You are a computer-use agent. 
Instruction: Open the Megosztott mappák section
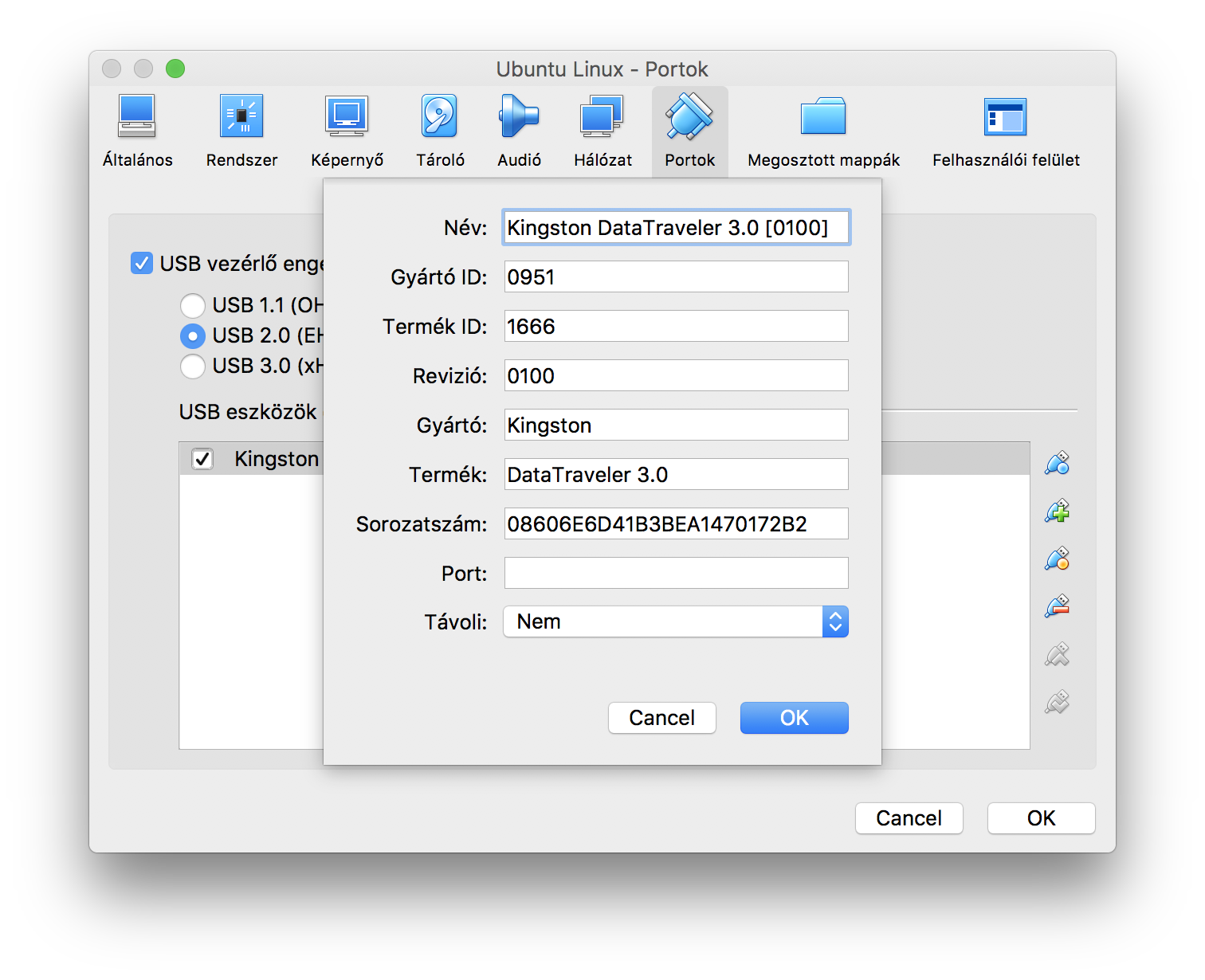823,131
